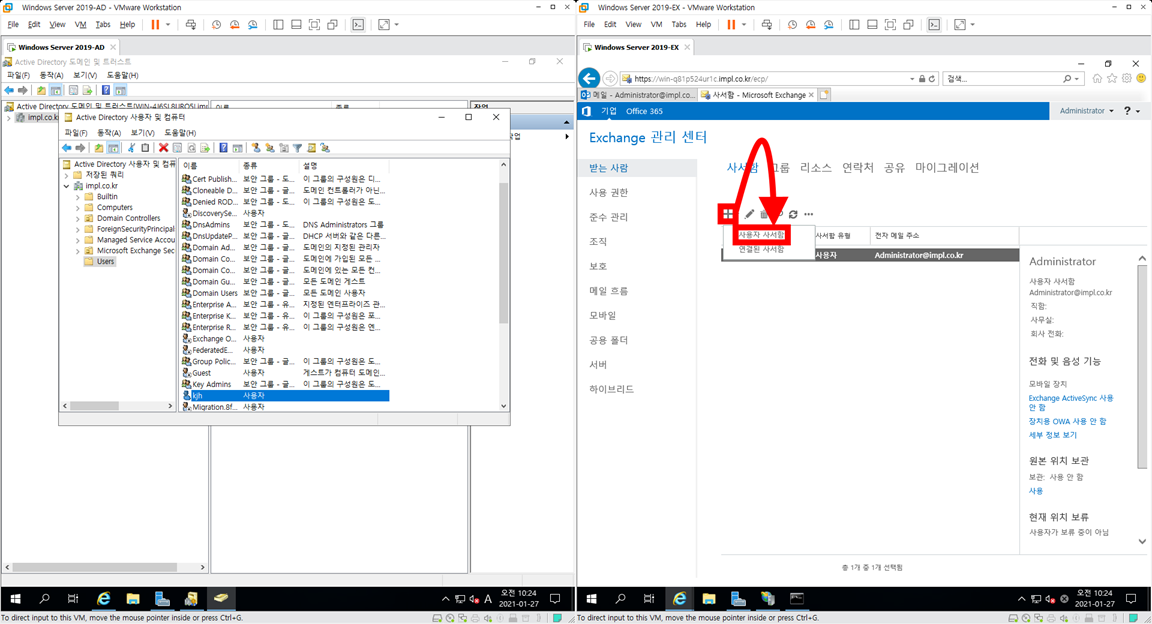Select the Domain Users row in the list
This screenshot has height=624, width=1152.
(285, 293)
